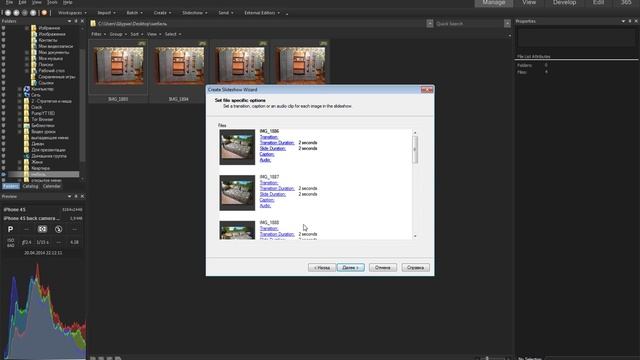640x360 pixels.
Task: Switch to the Calendar tab
Action: click(51, 186)
